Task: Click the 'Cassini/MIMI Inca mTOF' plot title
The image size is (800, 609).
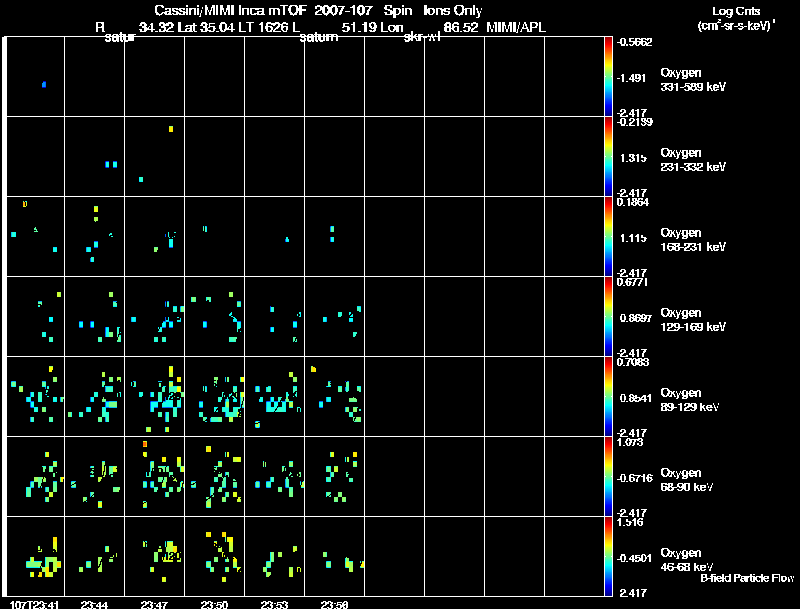Action: (x=230, y=11)
